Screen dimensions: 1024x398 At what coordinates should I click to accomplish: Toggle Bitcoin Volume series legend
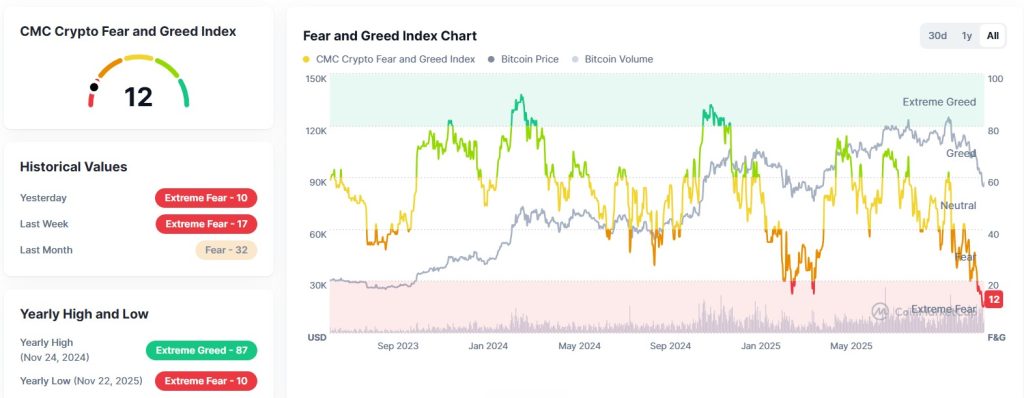pyautogui.click(x=613, y=59)
